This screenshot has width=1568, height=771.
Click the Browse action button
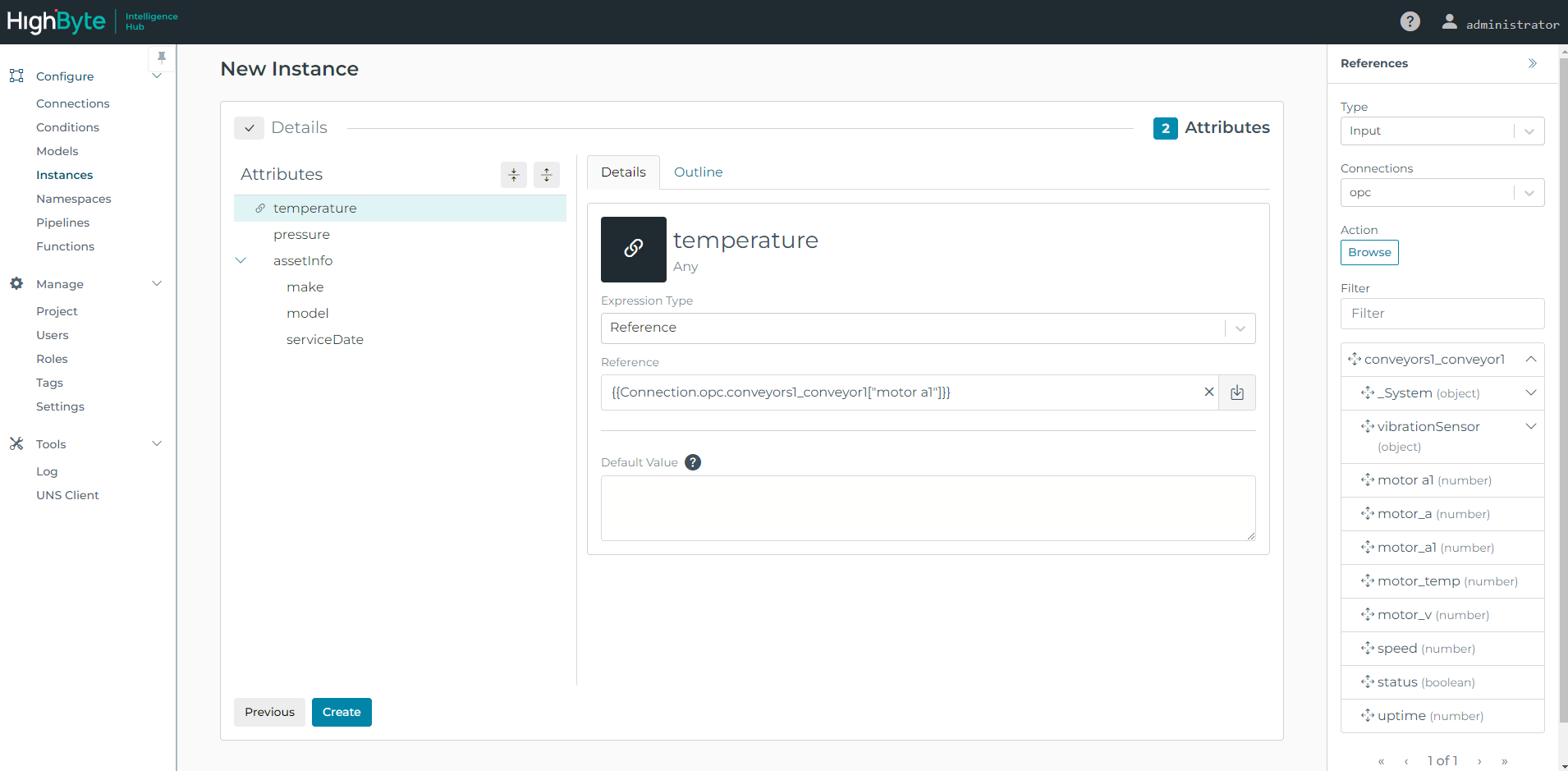point(1369,252)
